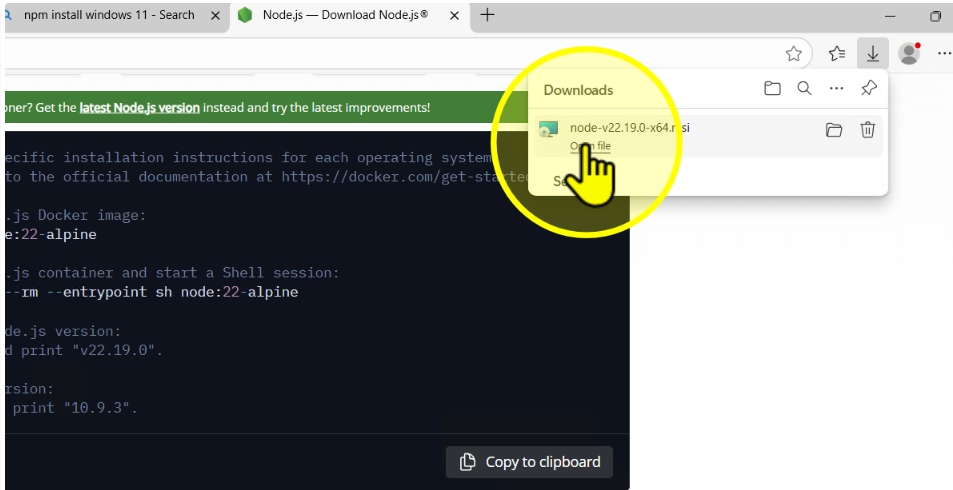Open the browser profile avatar
The width and height of the screenshot is (953, 490).
click(x=909, y=53)
